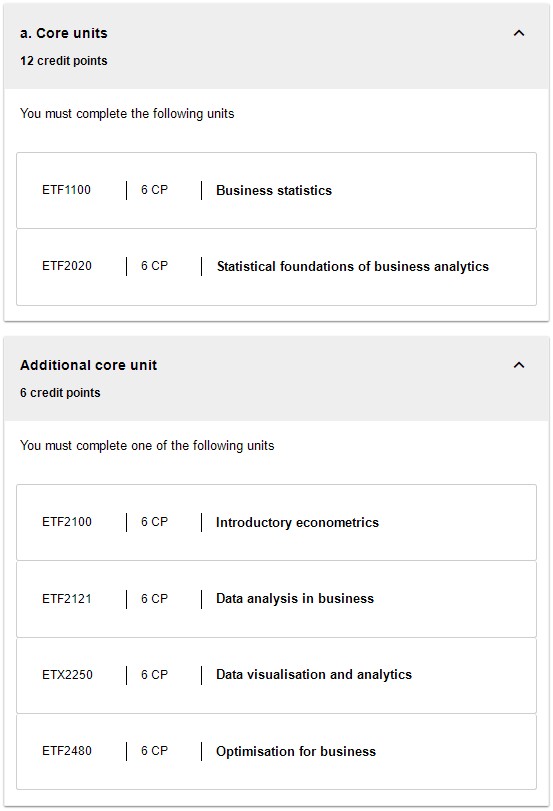Screen dimensions: 553x811
Task: Click the 'a. Core units' heading
Action: coord(64,33)
